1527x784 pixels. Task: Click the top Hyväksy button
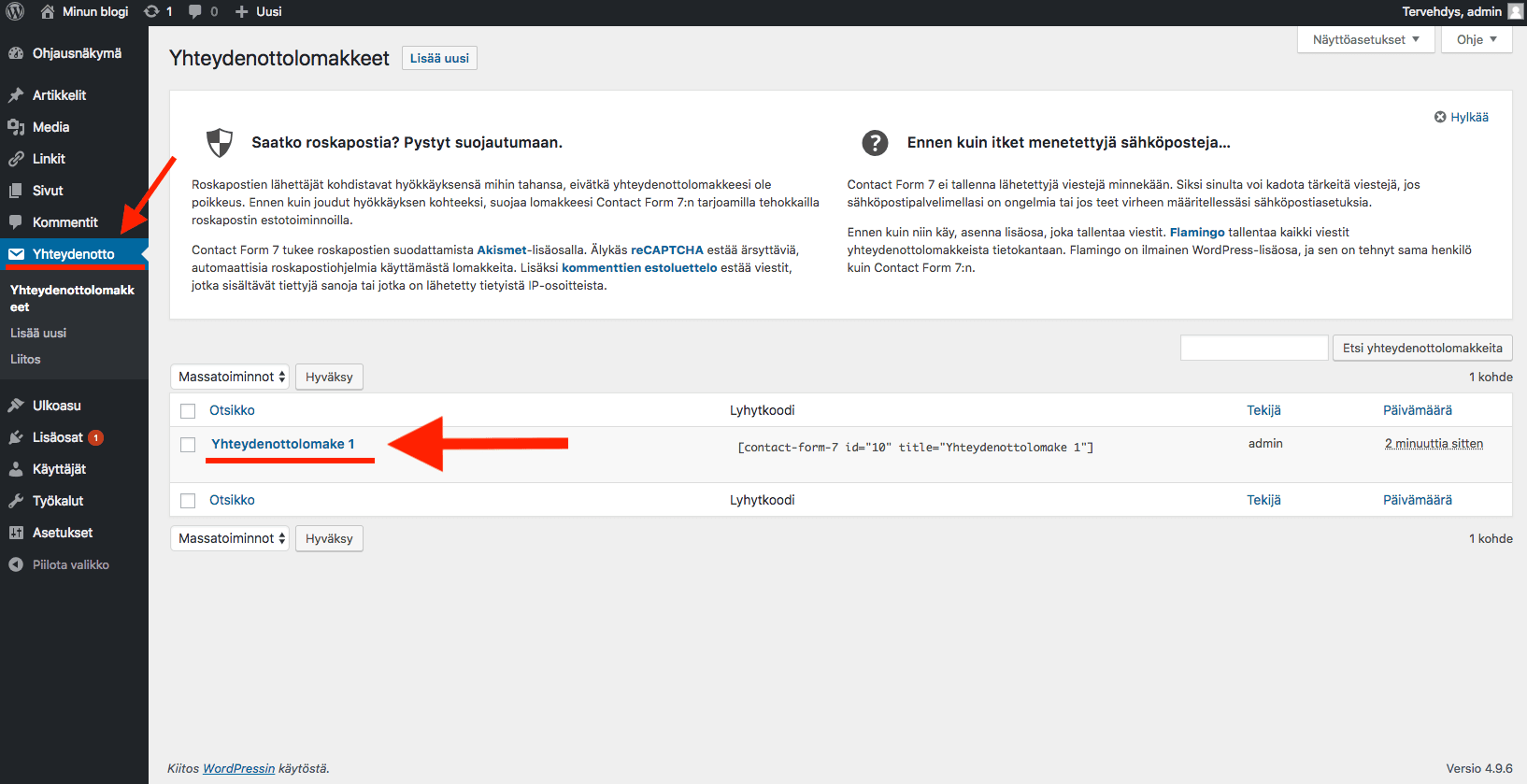pos(329,377)
